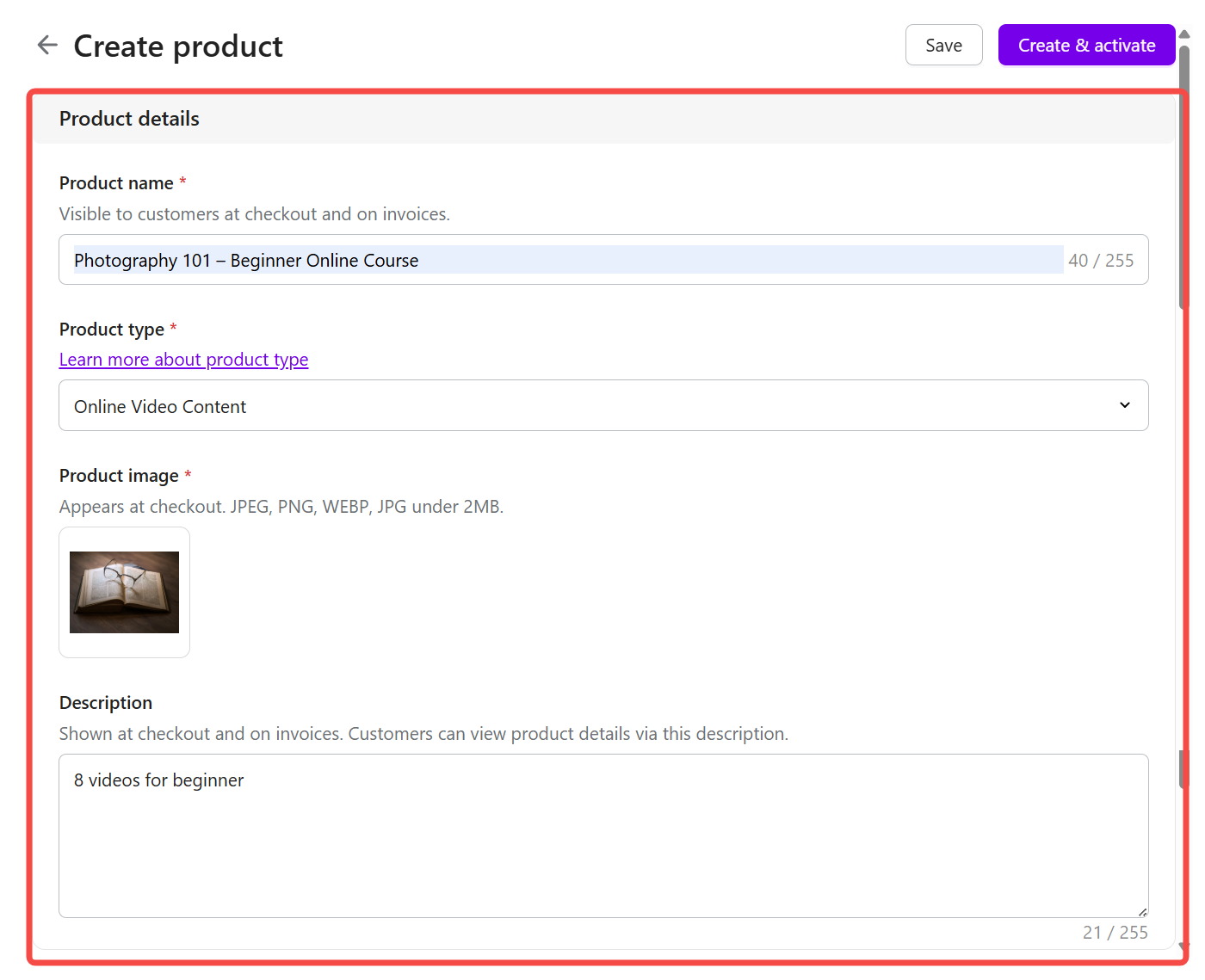Viewport: 1205px width, 980px height.
Task: Click the Product name field label
Action: click(116, 183)
